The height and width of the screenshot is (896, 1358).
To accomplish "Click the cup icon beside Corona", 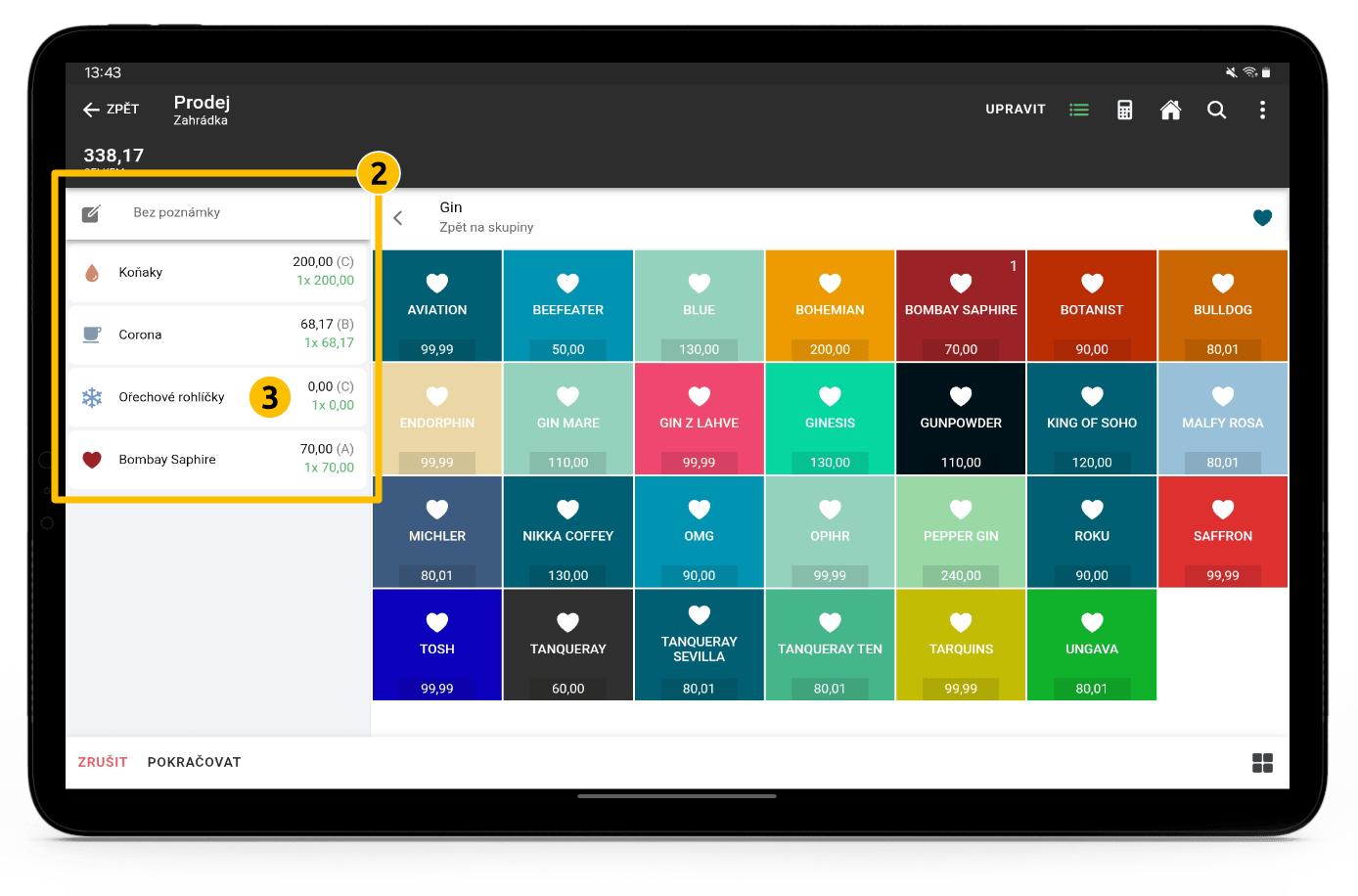I will click(92, 335).
